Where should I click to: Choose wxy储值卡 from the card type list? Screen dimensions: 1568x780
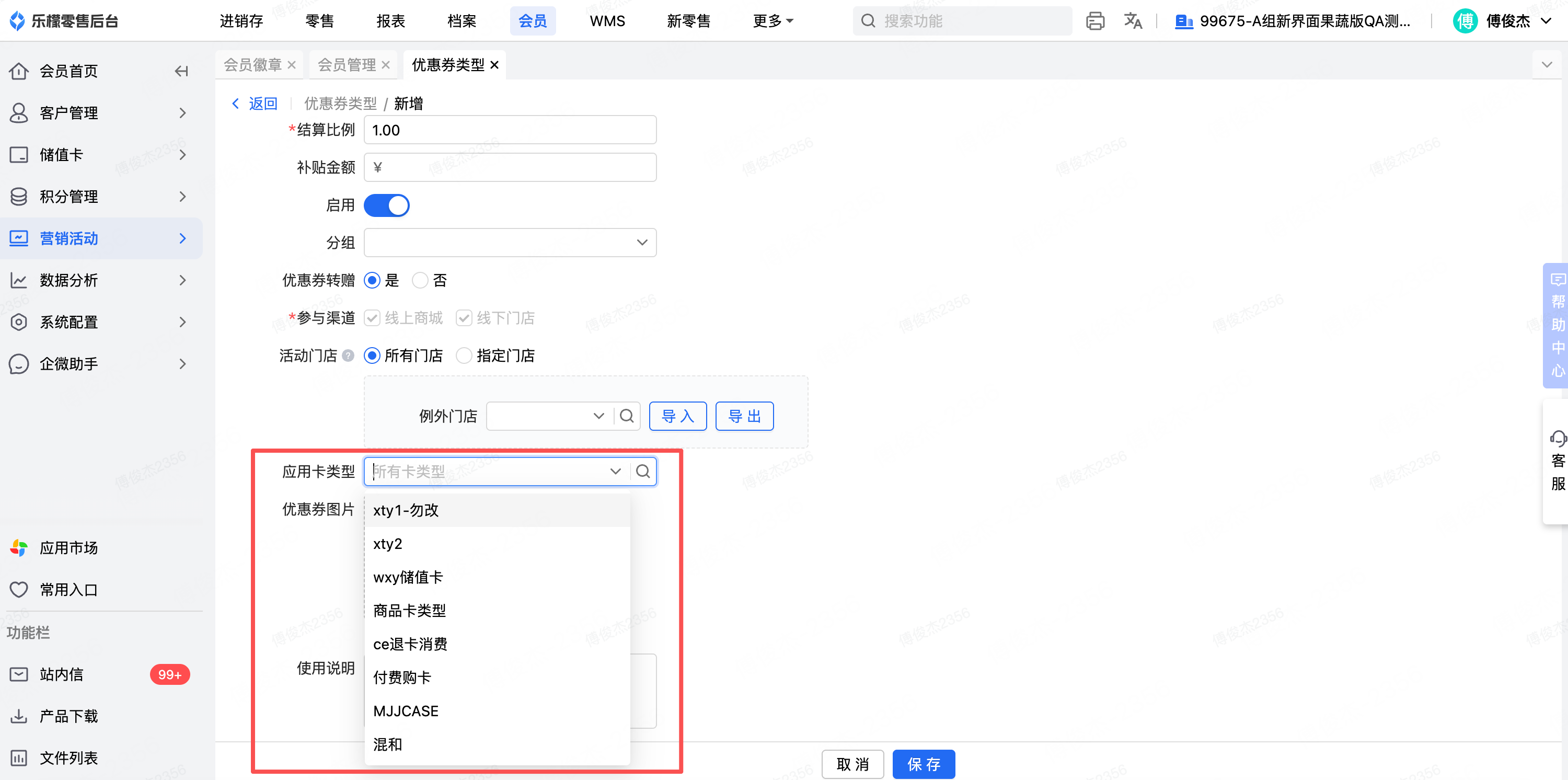tap(408, 577)
